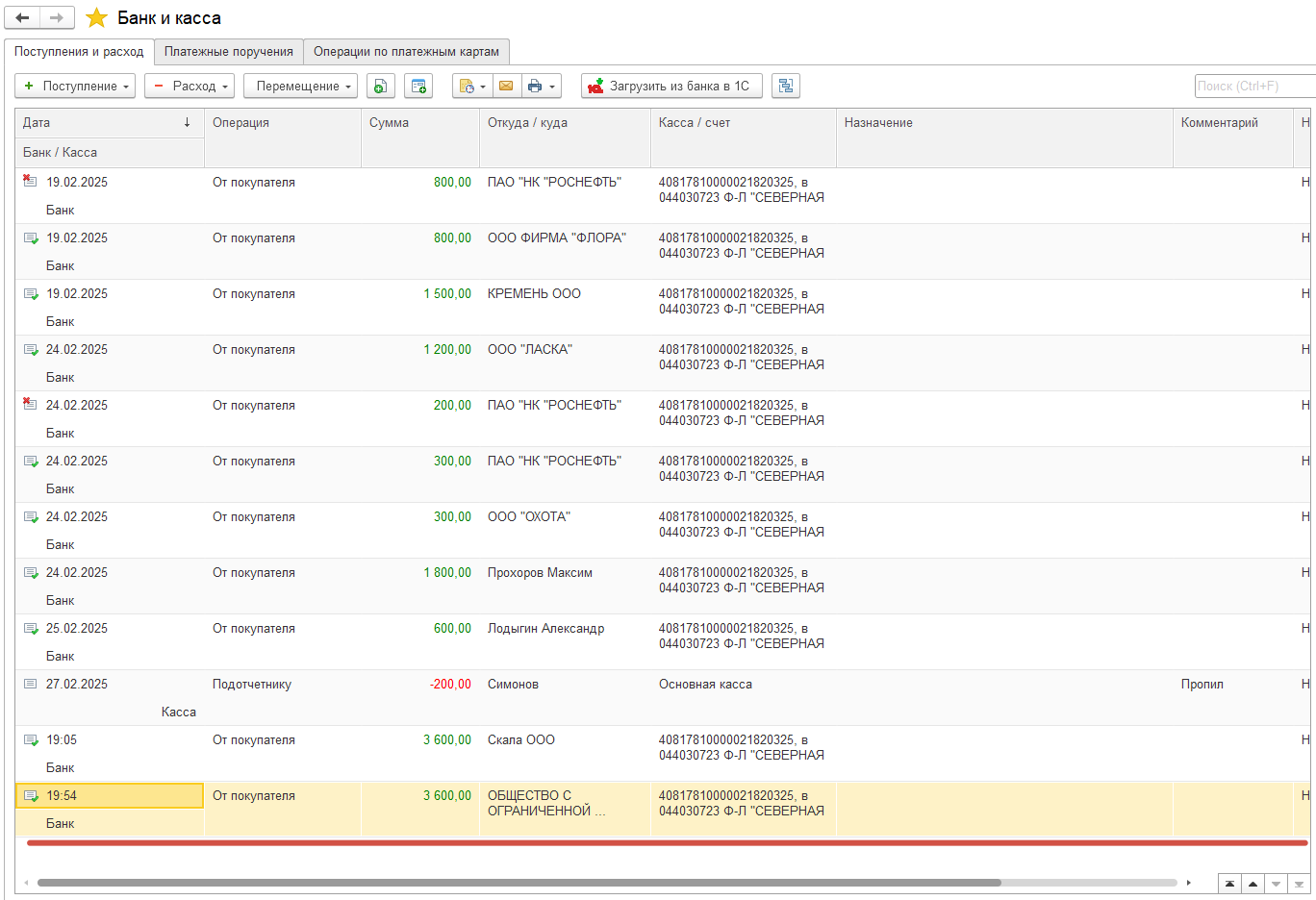Click status icon of Прохоров Максим row

click(x=31, y=572)
